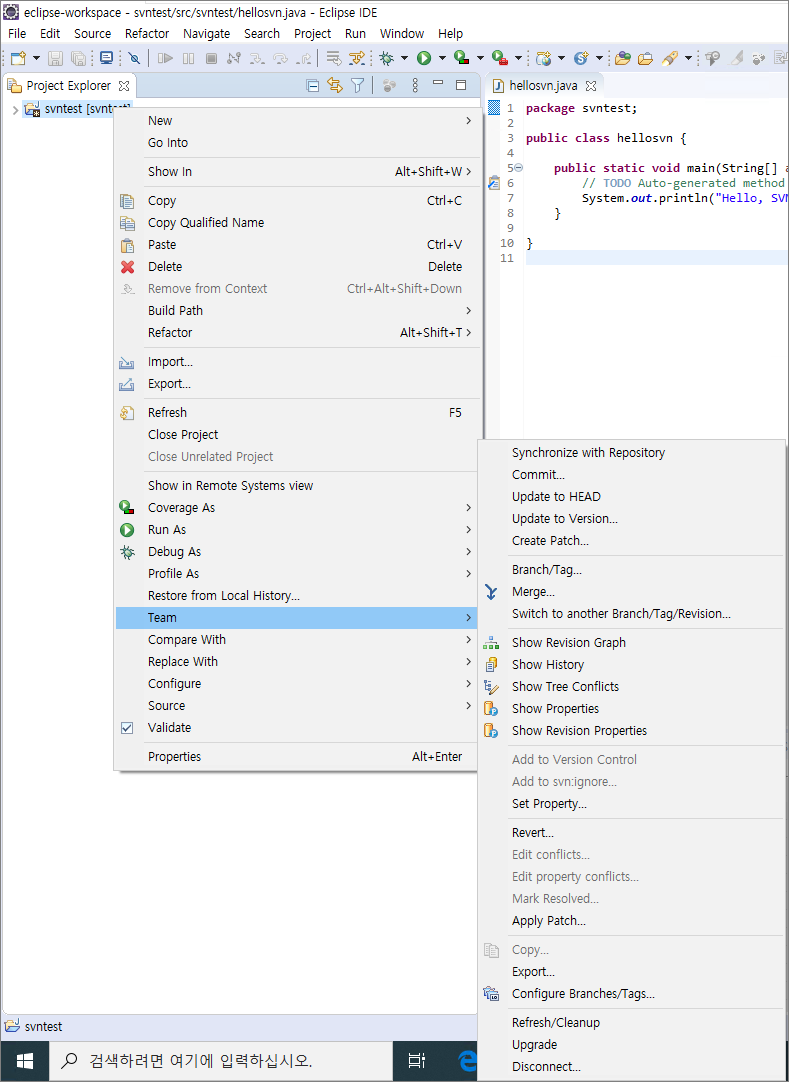Close the Project Explorer tab

(x=124, y=86)
